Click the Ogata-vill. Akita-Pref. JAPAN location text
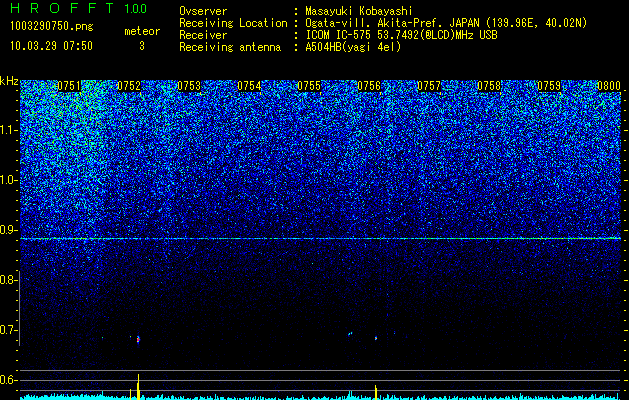 pos(446,23)
